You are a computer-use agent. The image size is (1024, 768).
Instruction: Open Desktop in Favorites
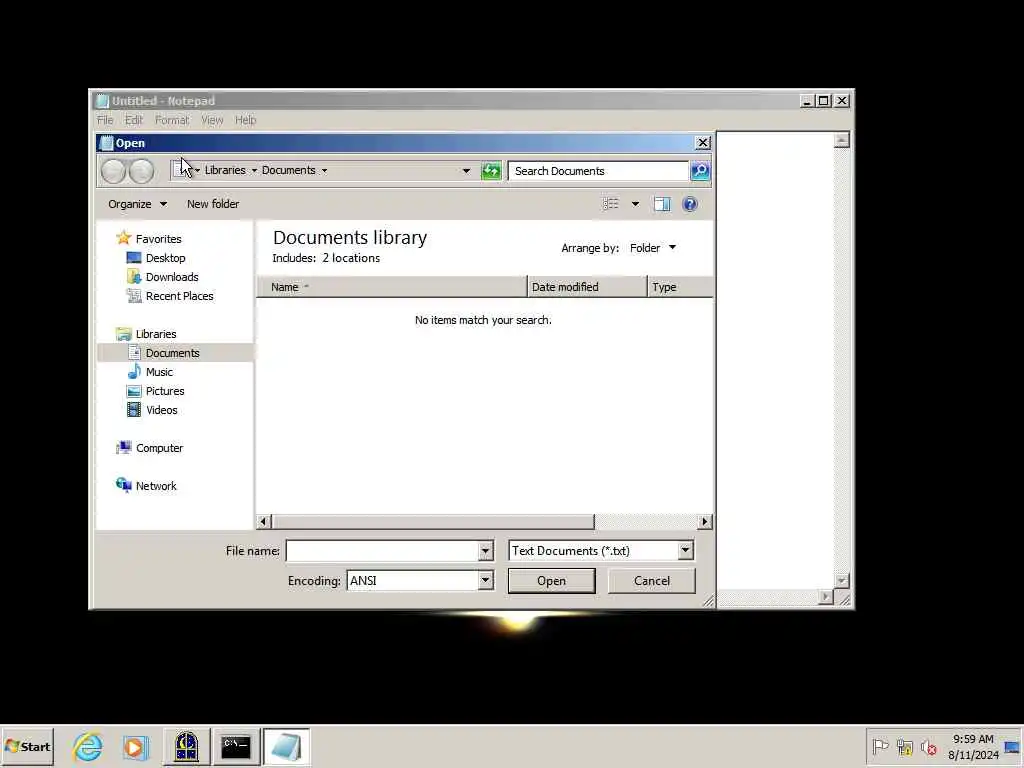pyautogui.click(x=157, y=258)
